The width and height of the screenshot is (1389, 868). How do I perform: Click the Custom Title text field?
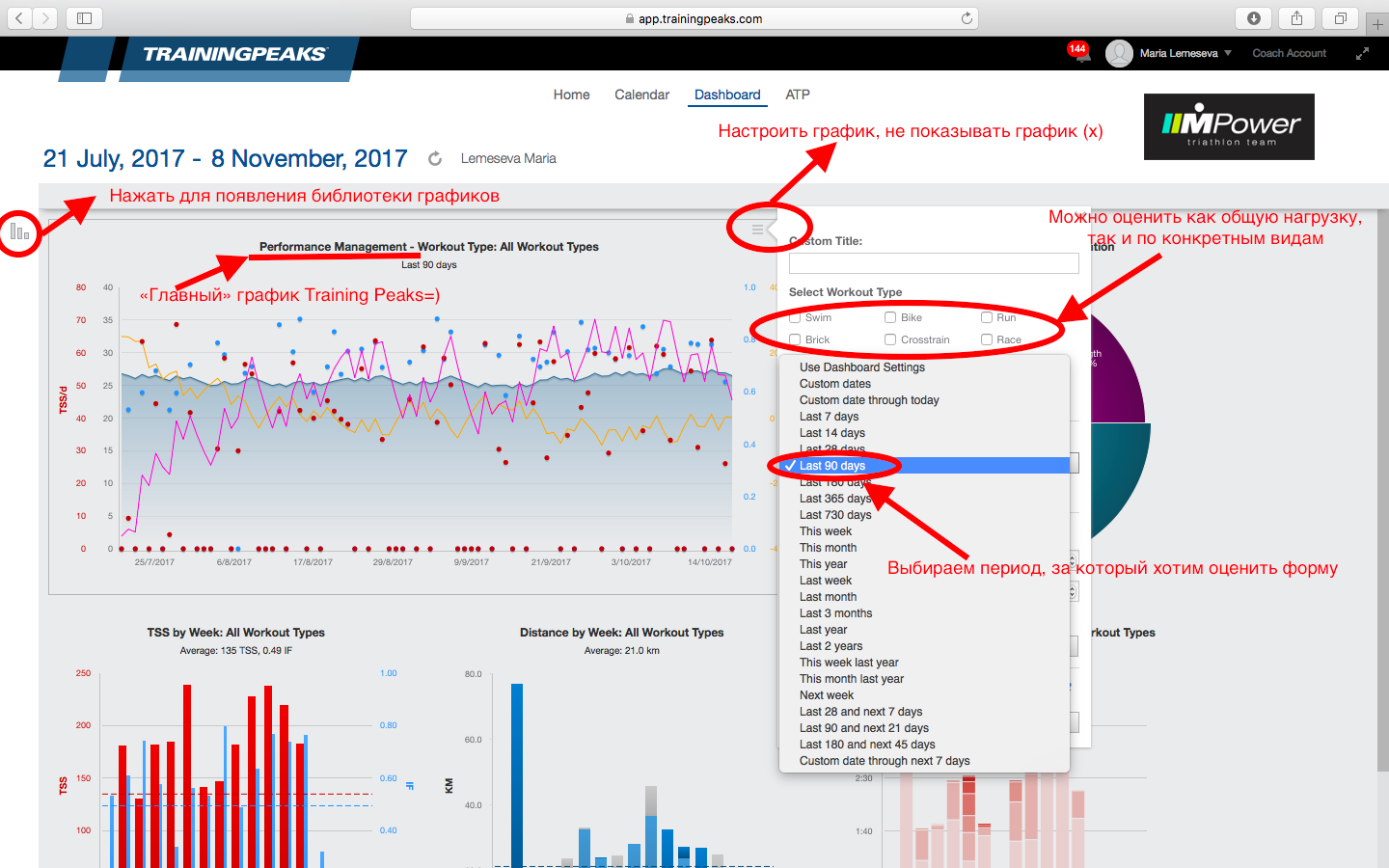coord(934,263)
